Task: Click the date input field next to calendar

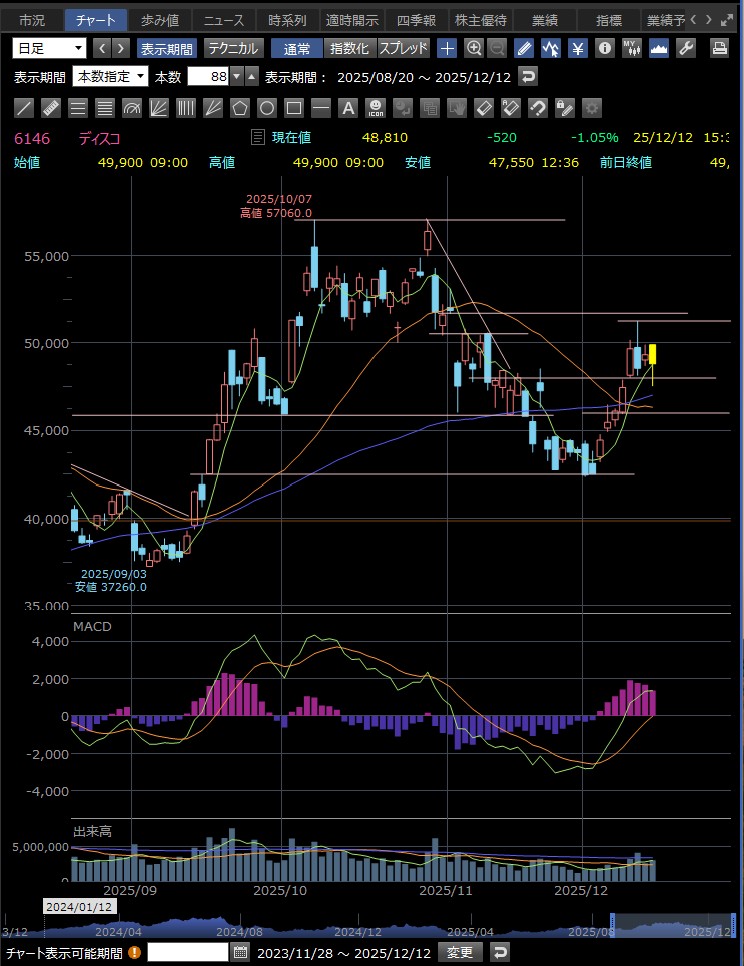Action: pyautogui.click(x=188, y=952)
